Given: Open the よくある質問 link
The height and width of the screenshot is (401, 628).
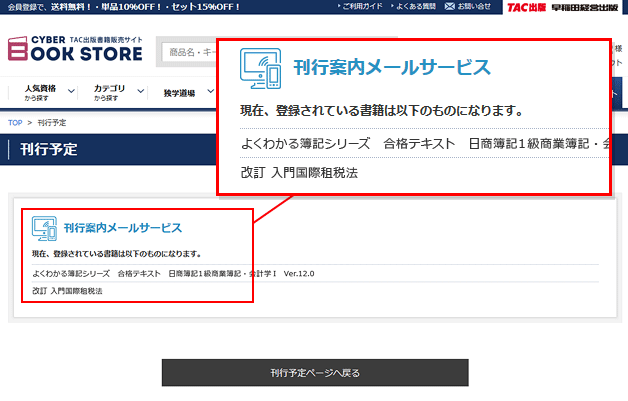Looking at the screenshot, I should point(416,6).
